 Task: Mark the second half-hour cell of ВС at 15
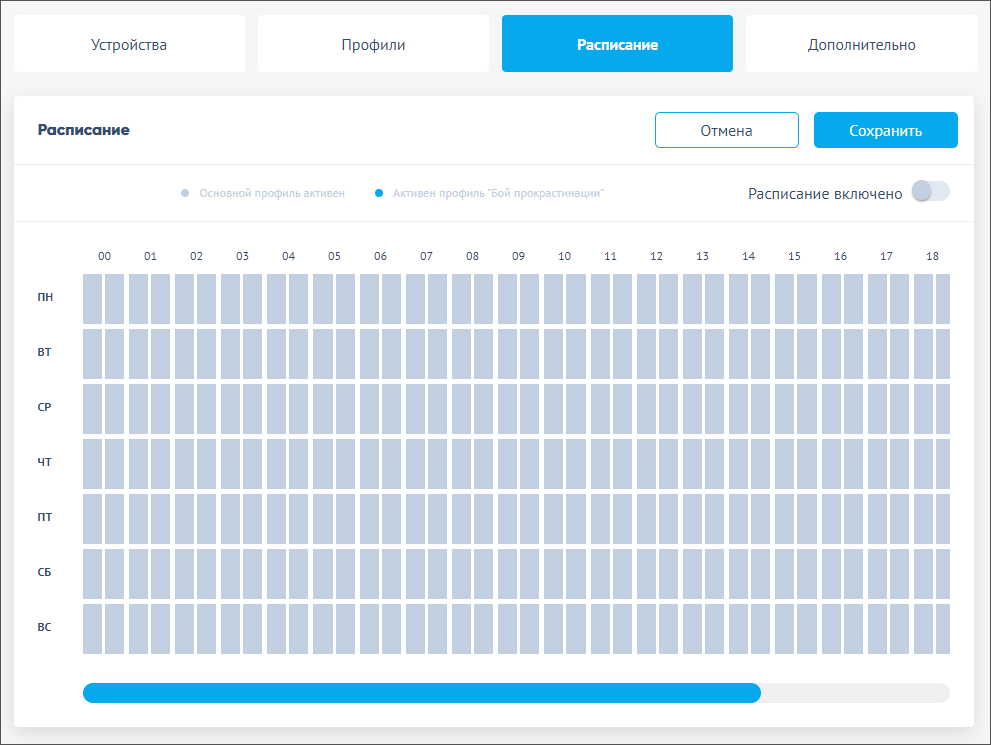tap(806, 628)
